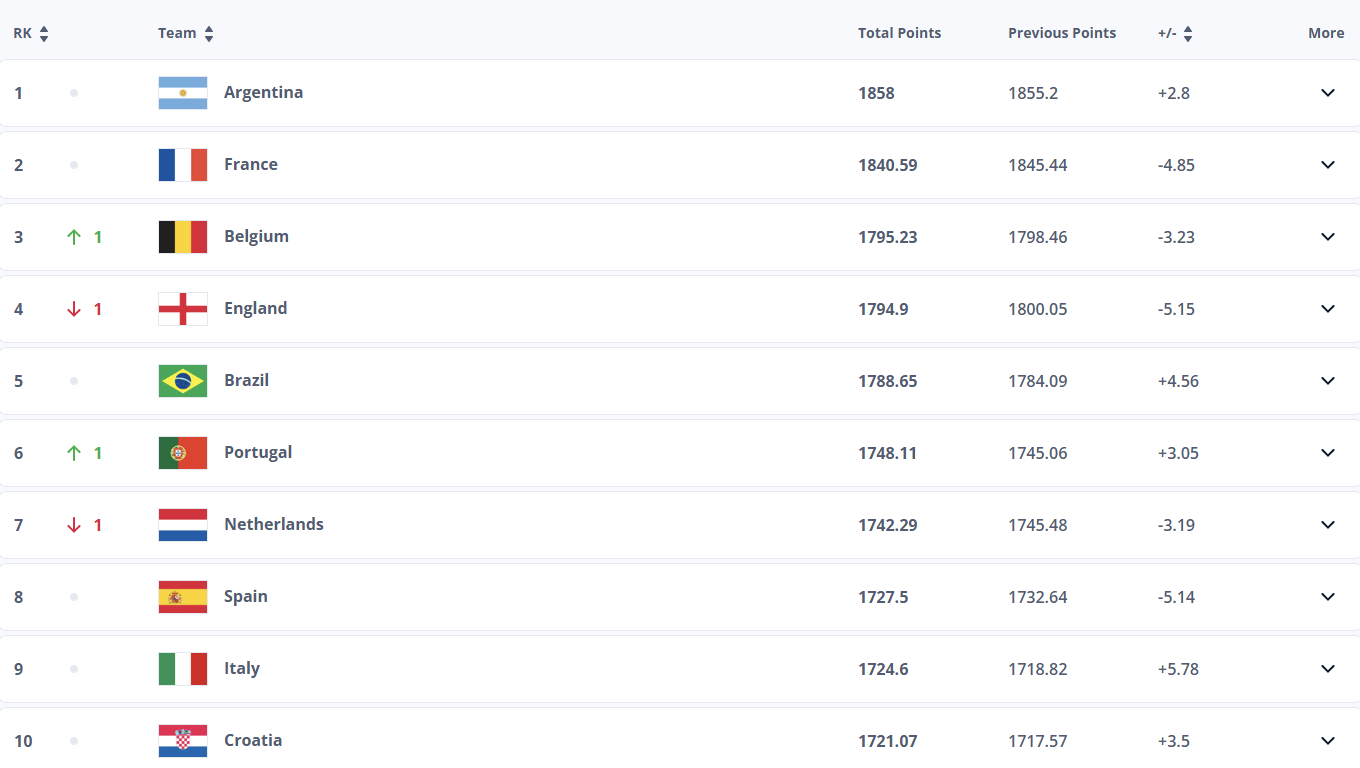Screen dimensions: 1360x768
Task: Click Italy's previous points 1718.82
Action: pyautogui.click(x=1038, y=669)
